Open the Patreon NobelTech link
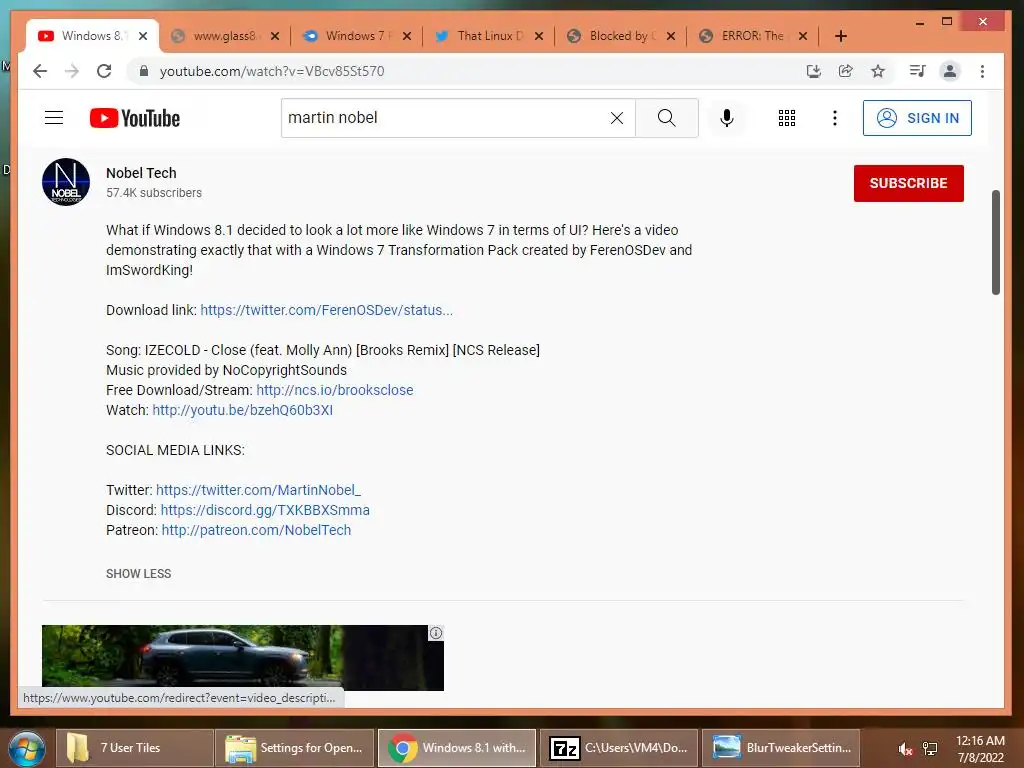1024x768 pixels. pos(256,530)
